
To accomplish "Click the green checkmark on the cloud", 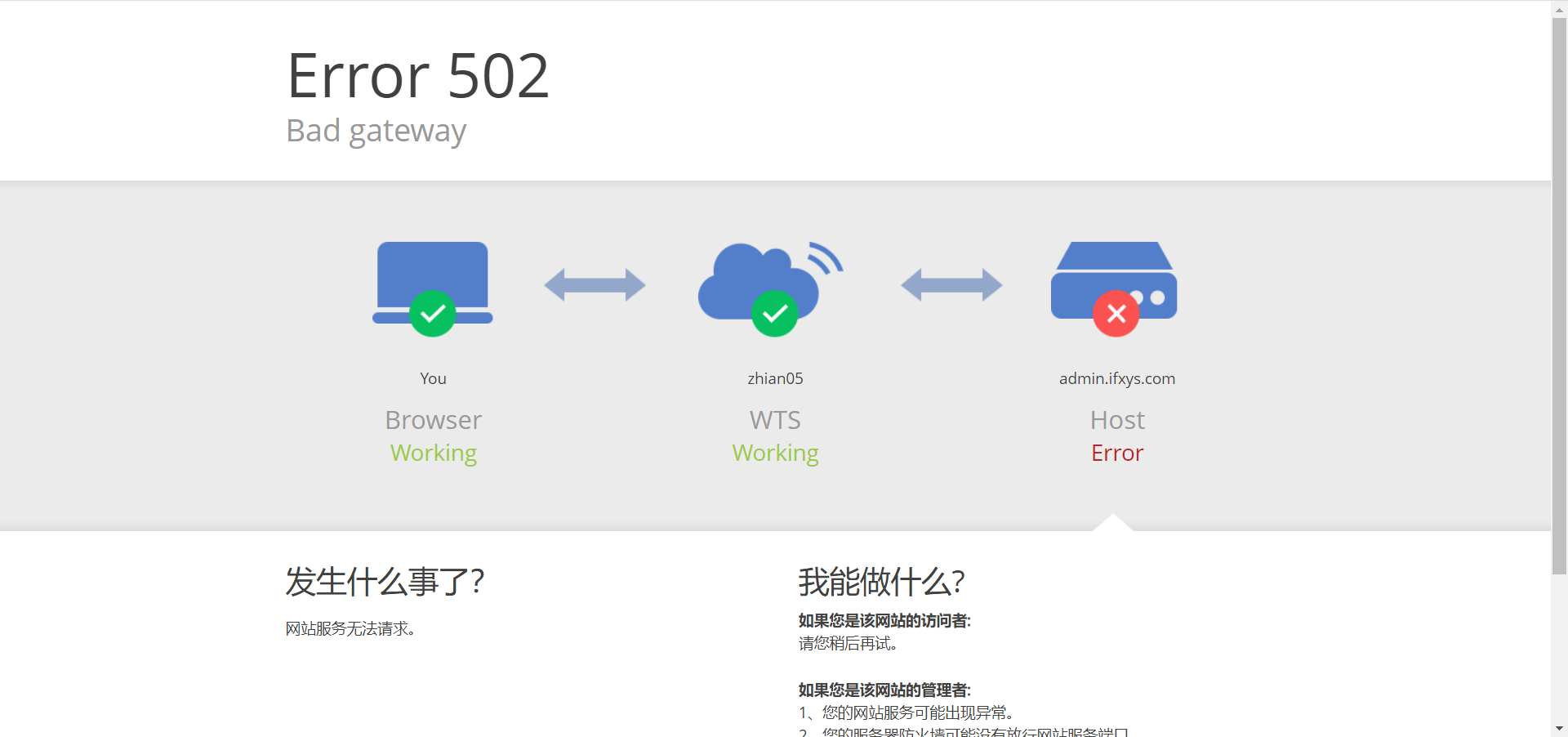I will pos(774,314).
